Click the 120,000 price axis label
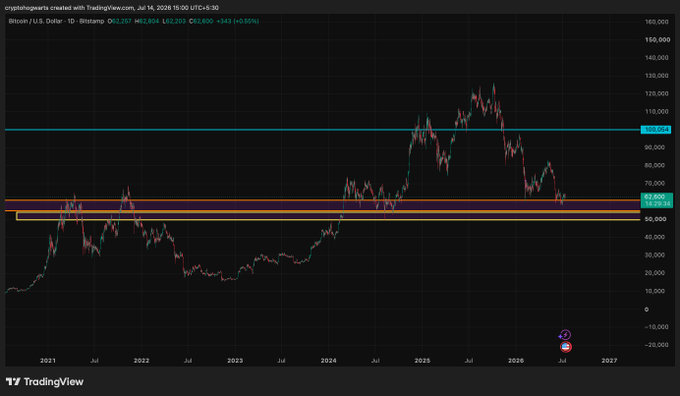The width and height of the screenshot is (680, 396). click(x=656, y=94)
